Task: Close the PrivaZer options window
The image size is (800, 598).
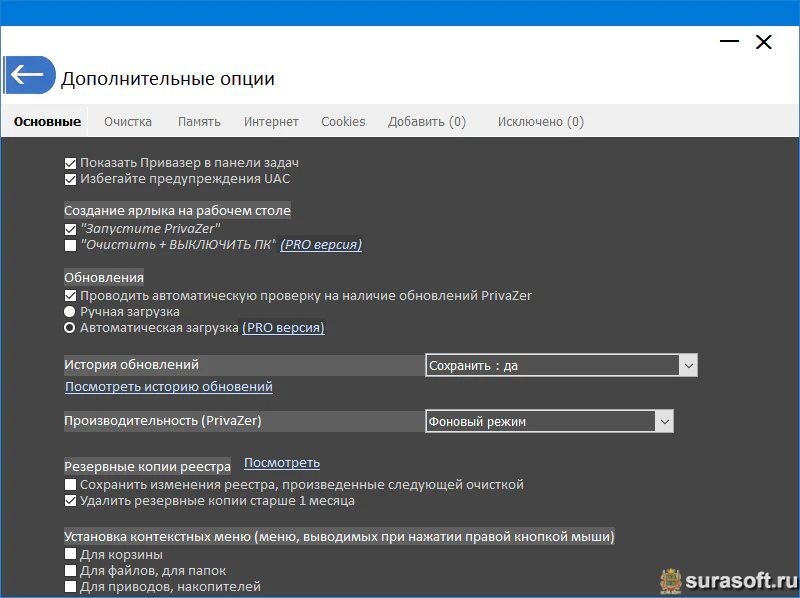Action: (x=764, y=42)
